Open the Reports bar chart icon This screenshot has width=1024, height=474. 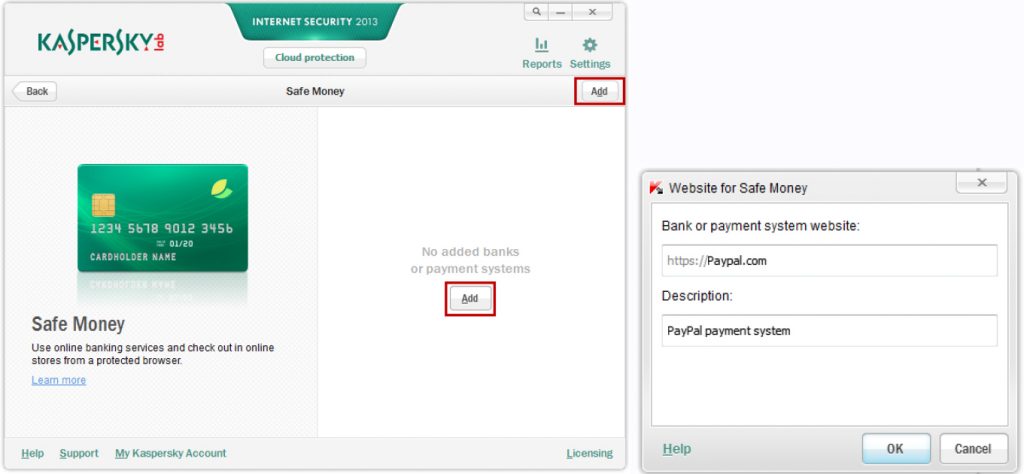(541, 45)
